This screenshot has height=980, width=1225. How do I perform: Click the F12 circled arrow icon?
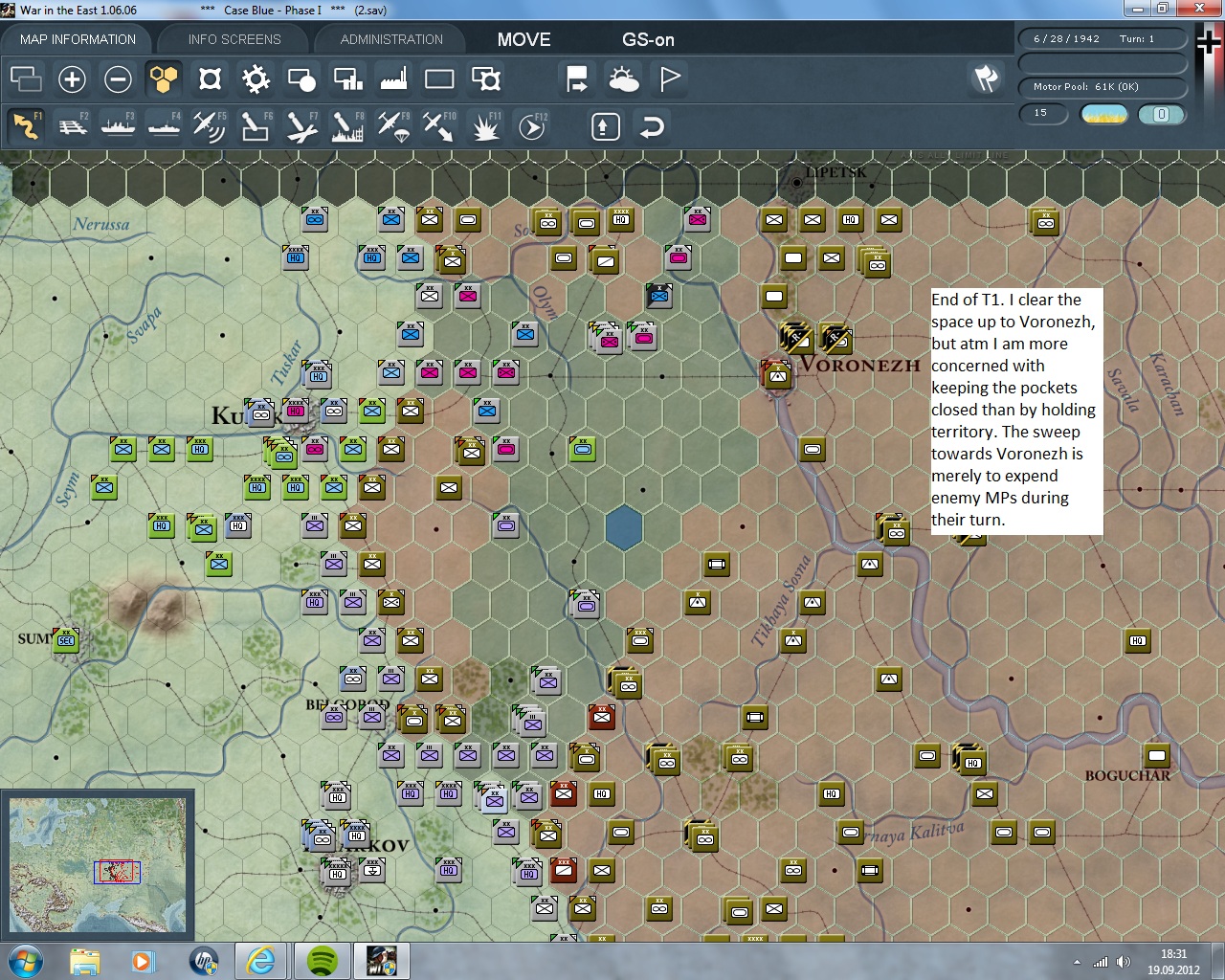pos(532,126)
